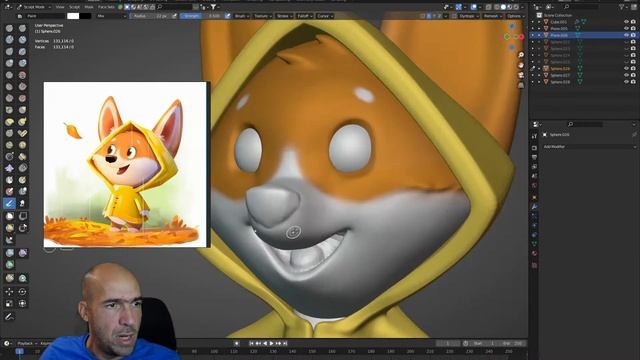
Task: Open the Cursor dropdown
Action: point(324,16)
